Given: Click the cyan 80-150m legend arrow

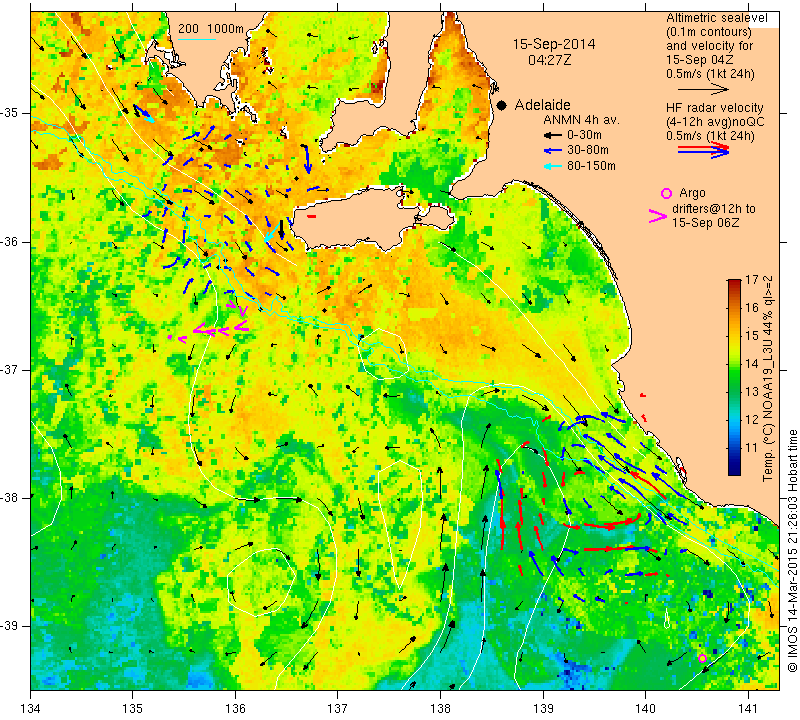Looking at the screenshot, I should tap(552, 166).
